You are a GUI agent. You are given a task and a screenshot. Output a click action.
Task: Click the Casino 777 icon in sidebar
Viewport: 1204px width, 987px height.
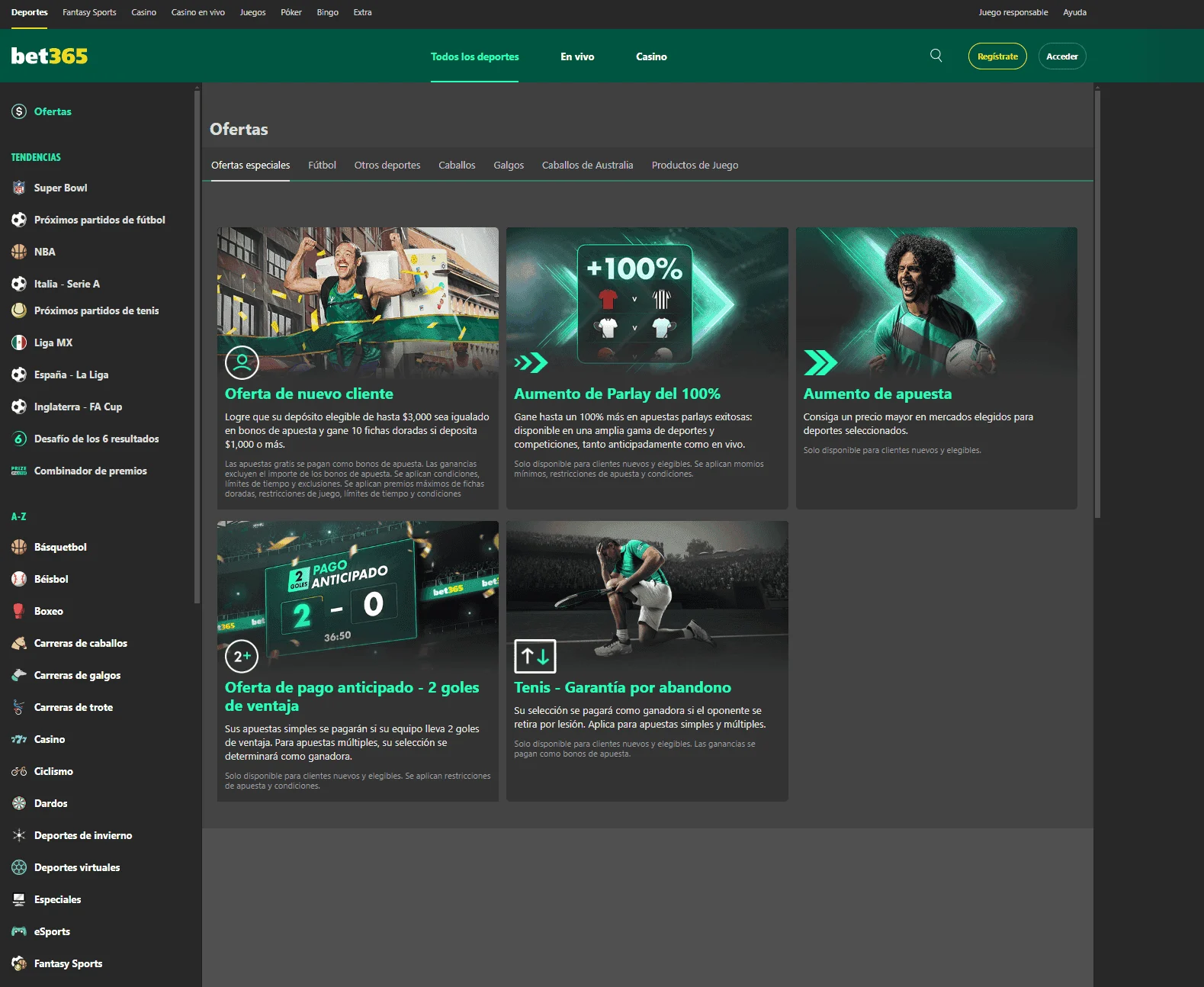pos(19,739)
